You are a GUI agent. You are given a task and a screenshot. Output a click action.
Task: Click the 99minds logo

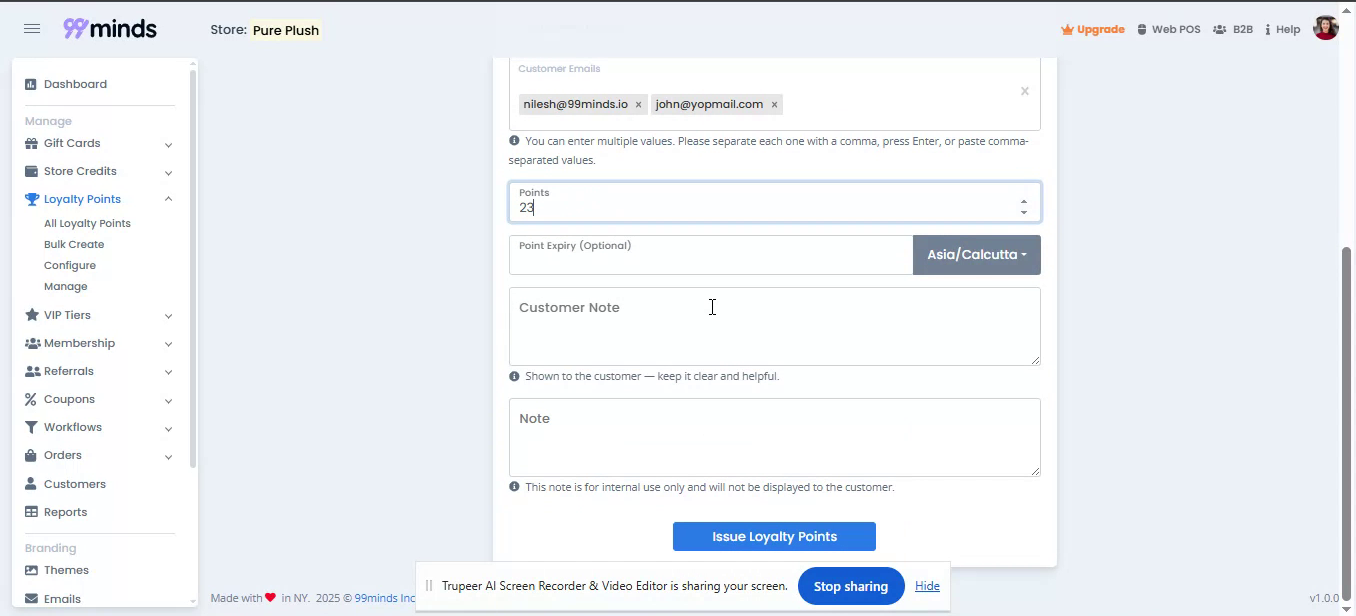tap(110, 29)
